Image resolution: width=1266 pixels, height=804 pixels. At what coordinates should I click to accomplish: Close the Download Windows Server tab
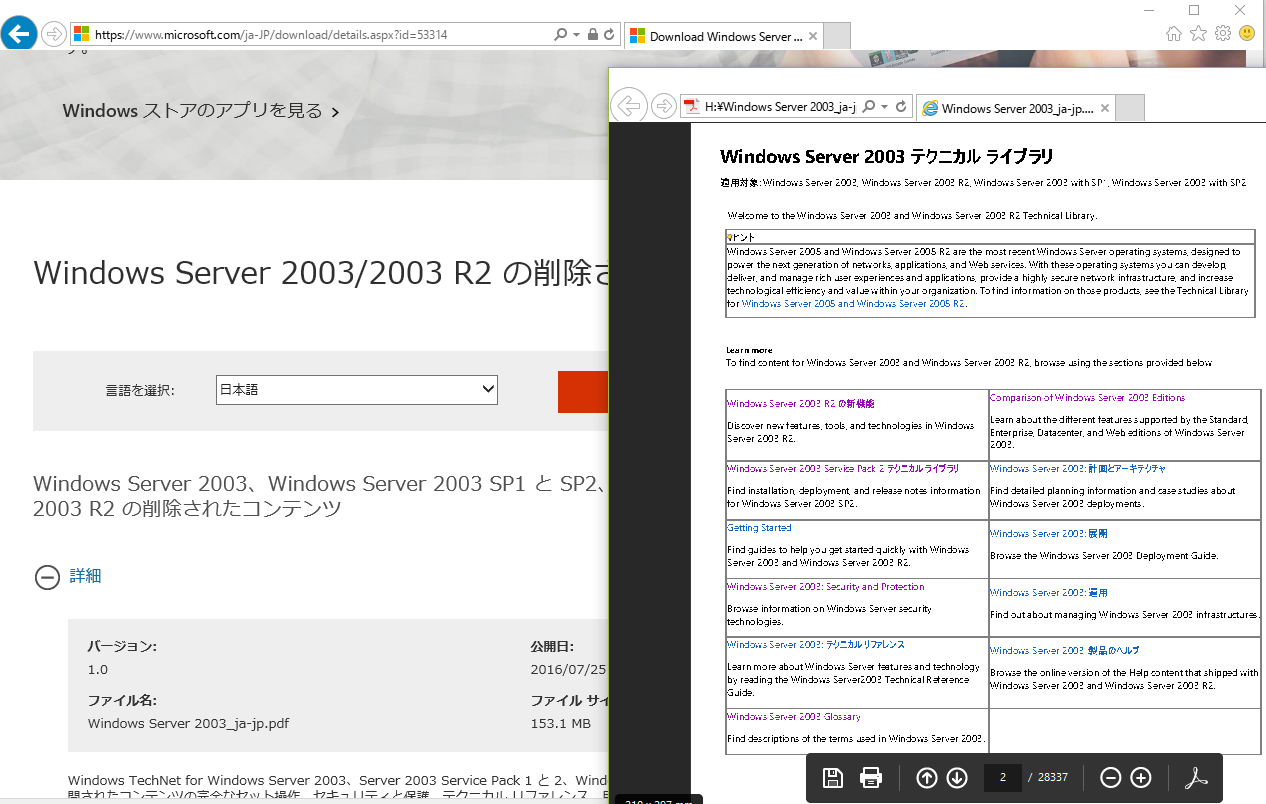[x=813, y=36]
